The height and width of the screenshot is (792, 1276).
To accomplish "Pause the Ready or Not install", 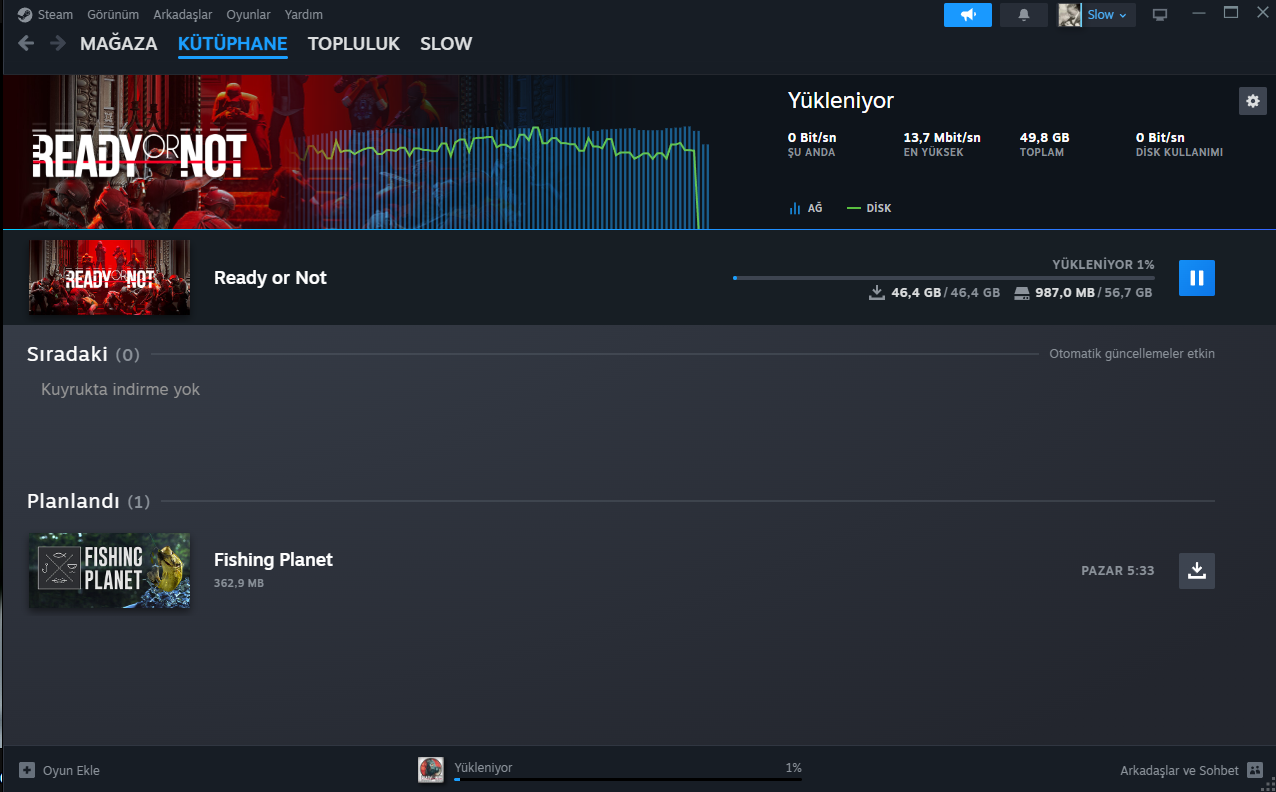I will [1197, 278].
